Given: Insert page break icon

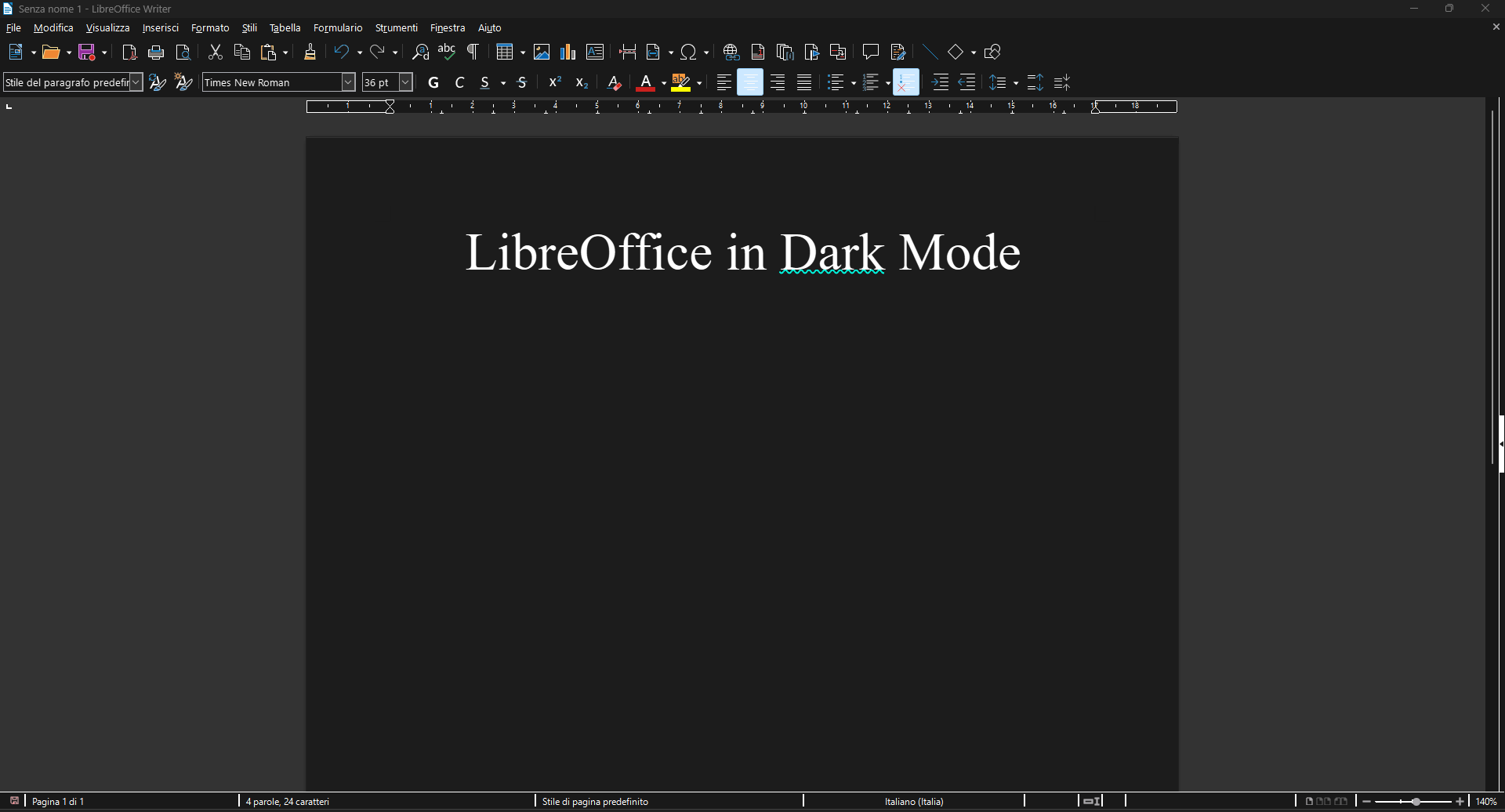Looking at the screenshot, I should [628, 53].
